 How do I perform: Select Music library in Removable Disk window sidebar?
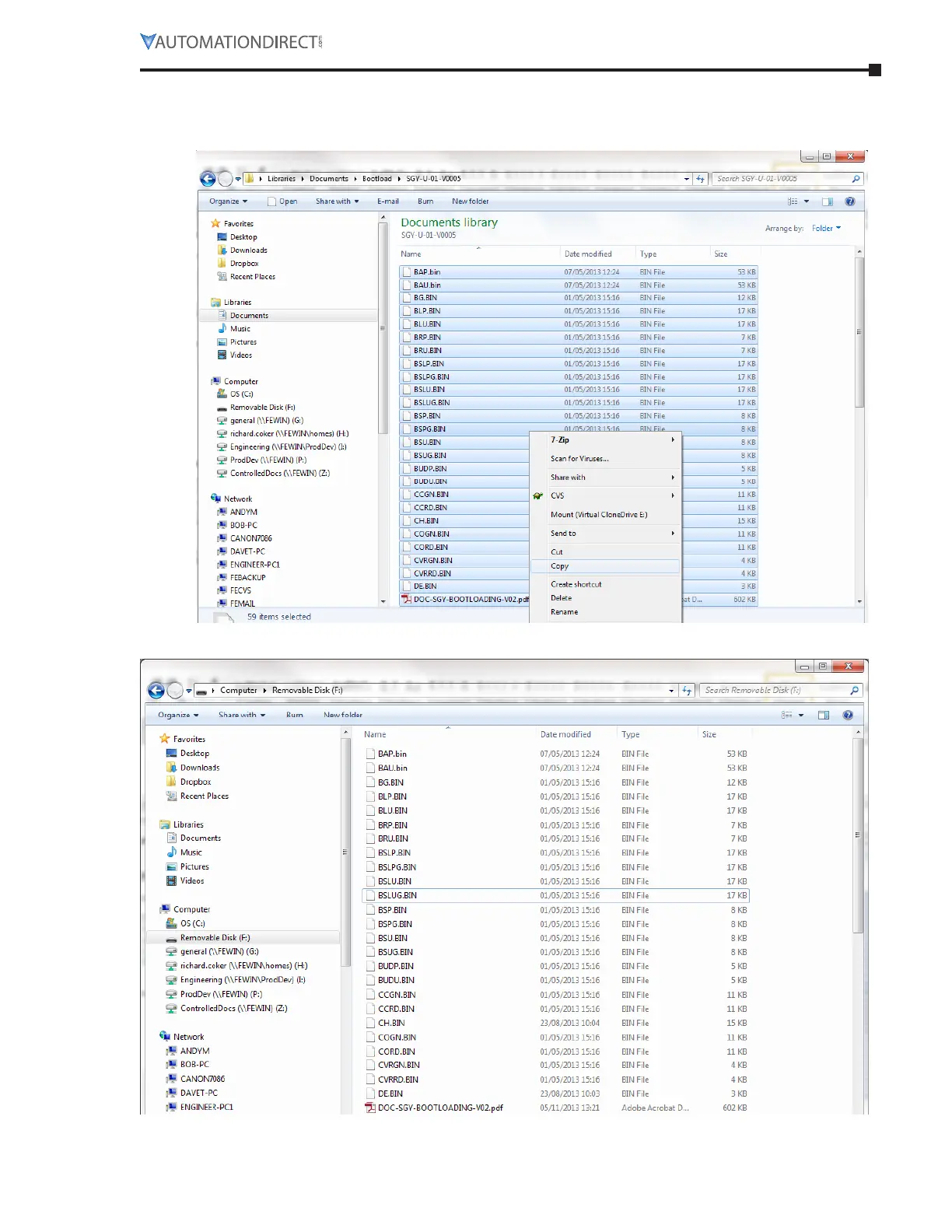pyautogui.click(x=184, y=852)
